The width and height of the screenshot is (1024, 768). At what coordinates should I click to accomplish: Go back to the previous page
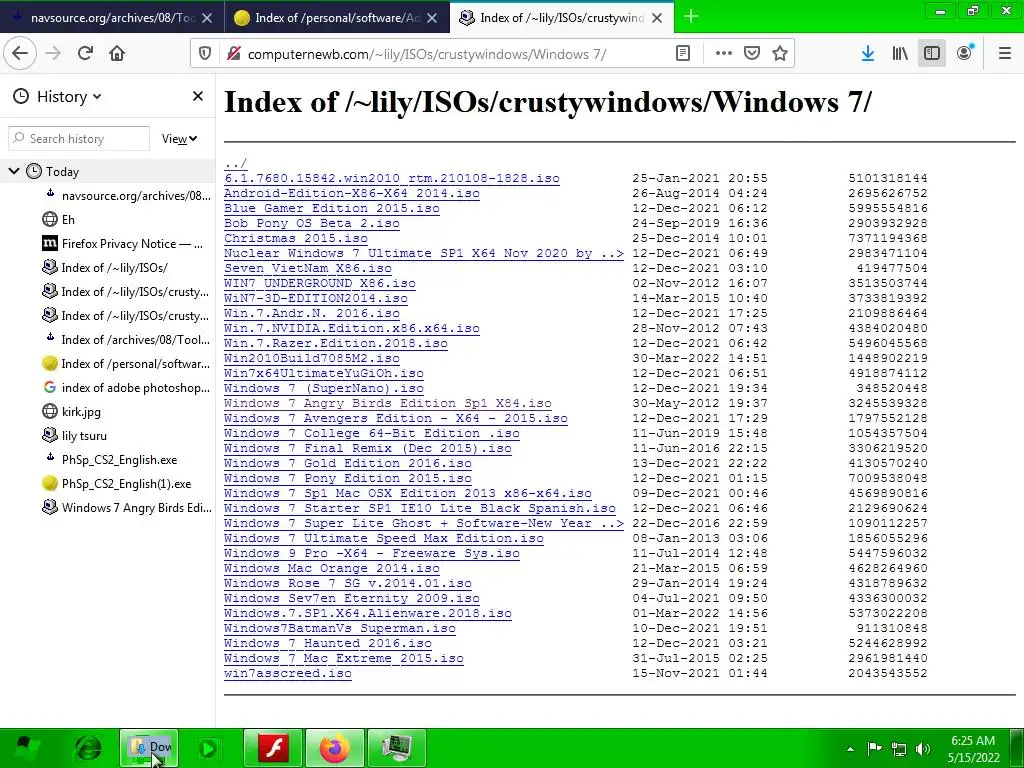20,54
